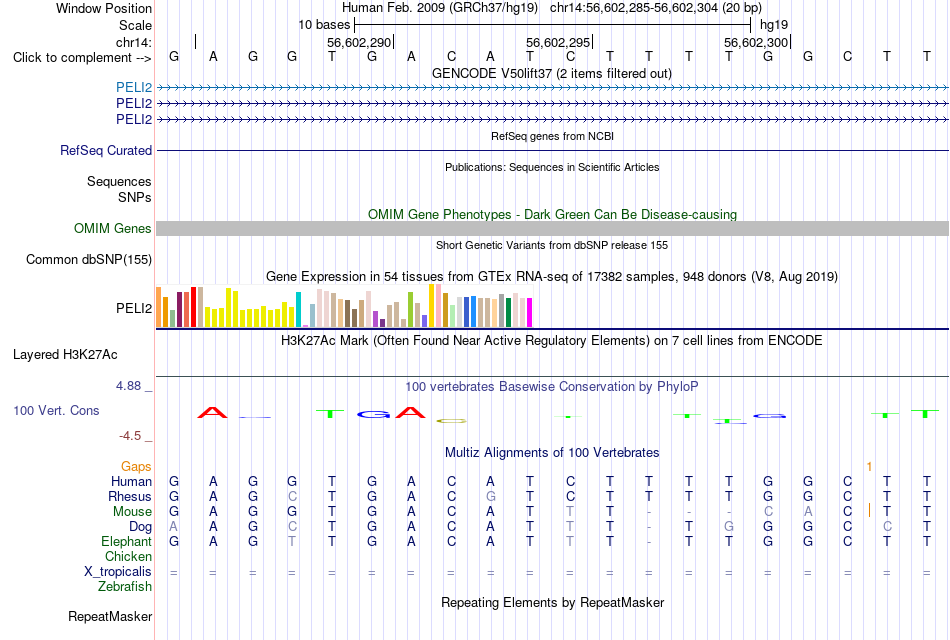Open the 100 Vert. Cons track label
This screenshot has width=950, height=640.
coord(56,411)
